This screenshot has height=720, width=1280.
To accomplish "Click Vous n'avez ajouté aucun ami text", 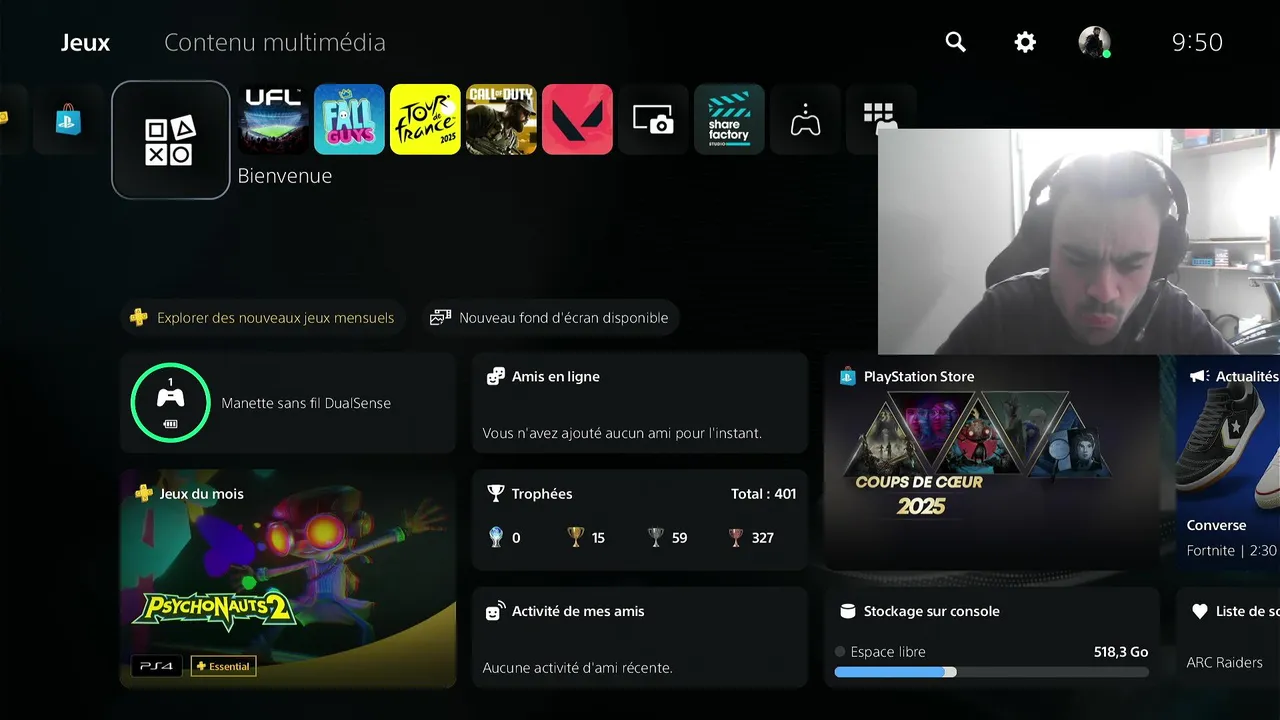I will [x=622, y=434].
